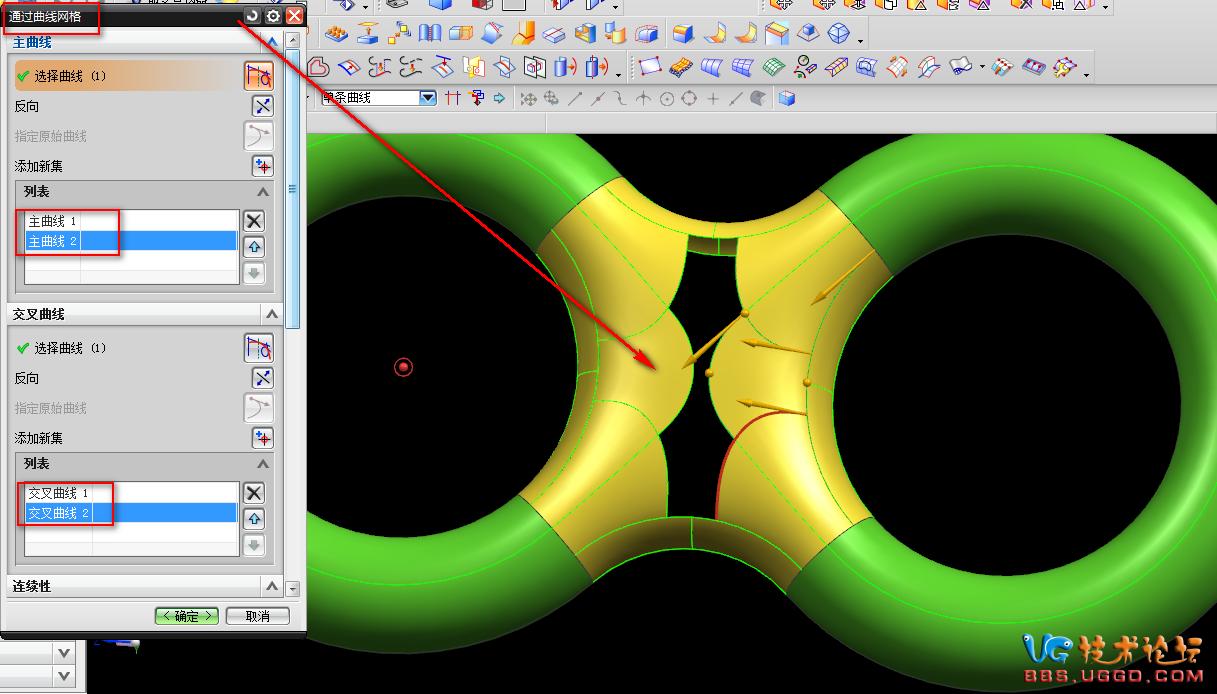The height and width of the screenshot is (694, 1217).
Task: Remove selected item from primary curves list
Action: coord(254,221)
